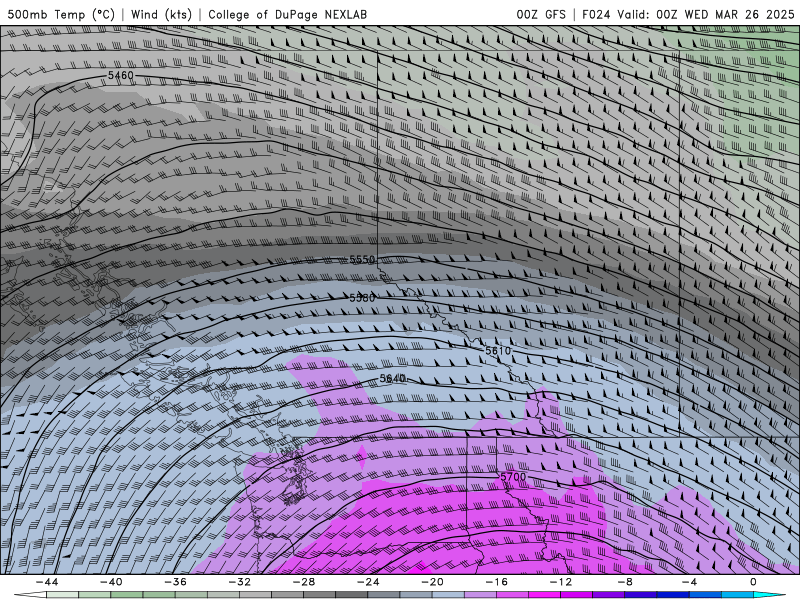The image size is (800, 600).
Task: Click the -28 colorbar tick label
Action: click(304, 582)
